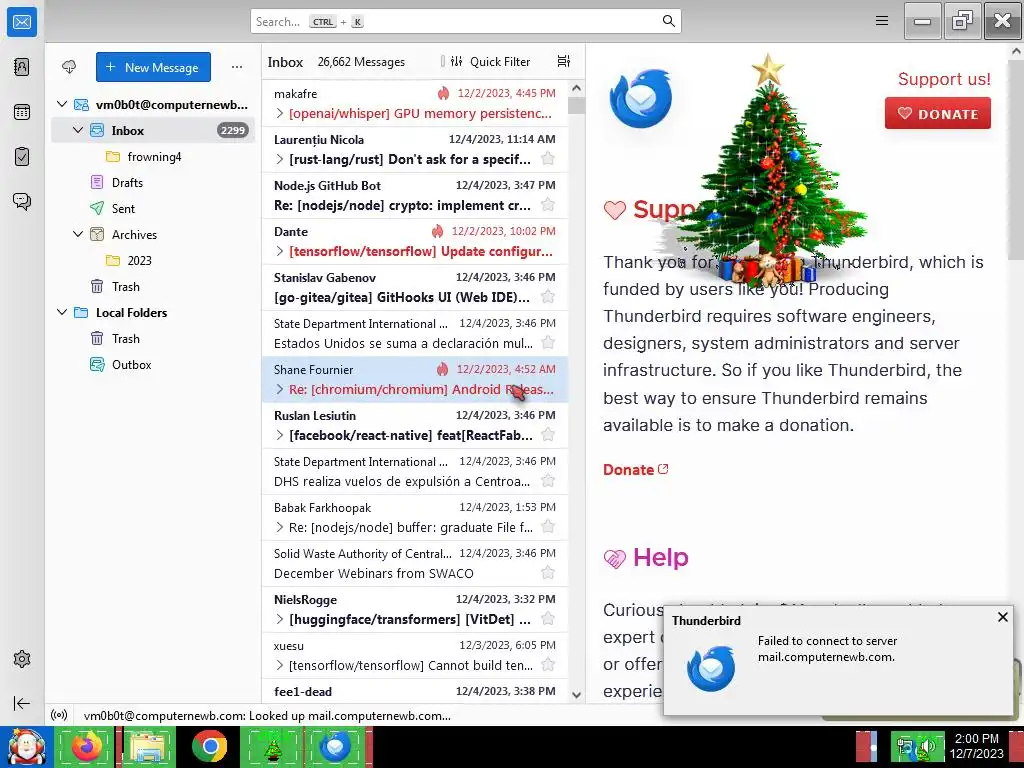Follow the red Donate link

(628, 470)
